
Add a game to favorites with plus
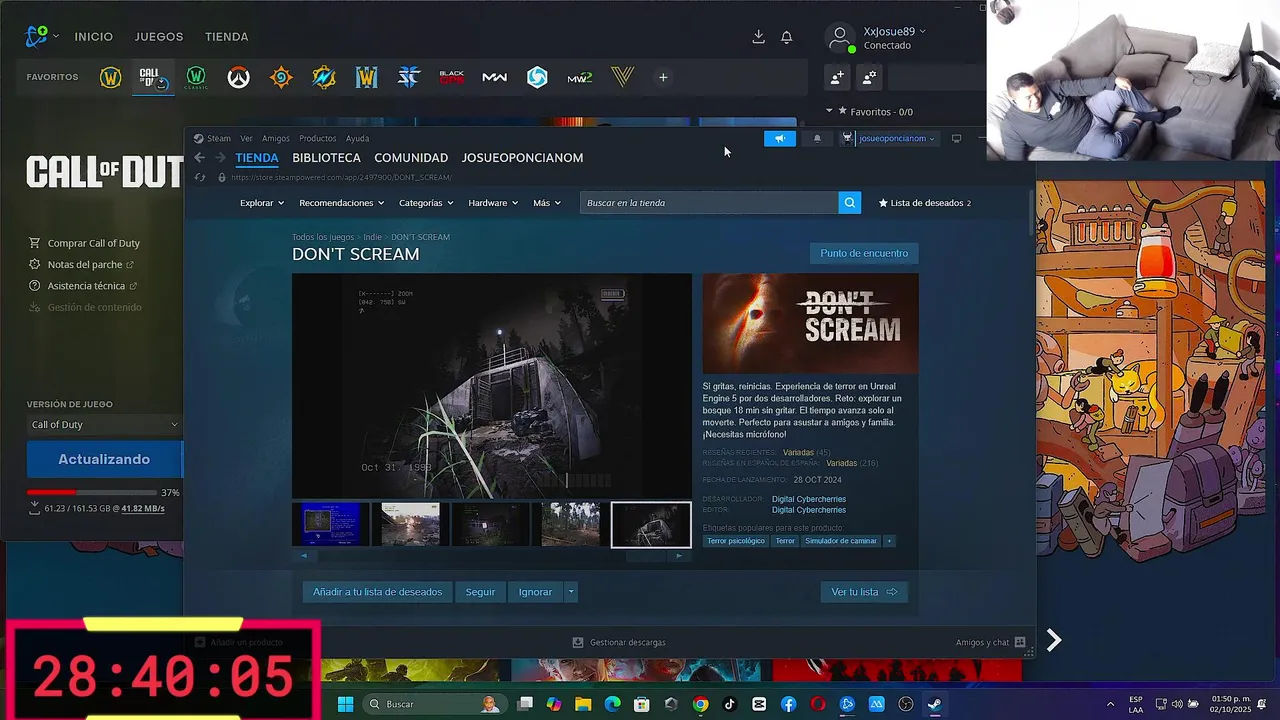663,77
